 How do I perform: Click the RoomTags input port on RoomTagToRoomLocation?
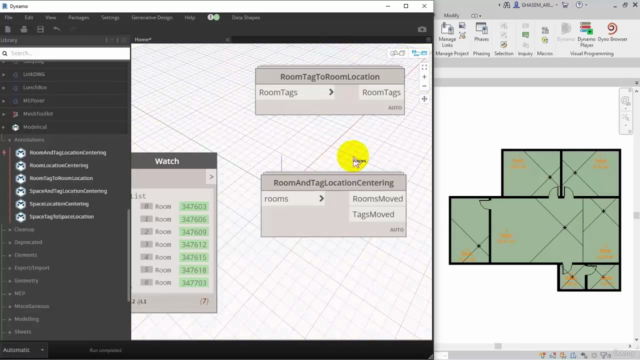coord(296,93)
